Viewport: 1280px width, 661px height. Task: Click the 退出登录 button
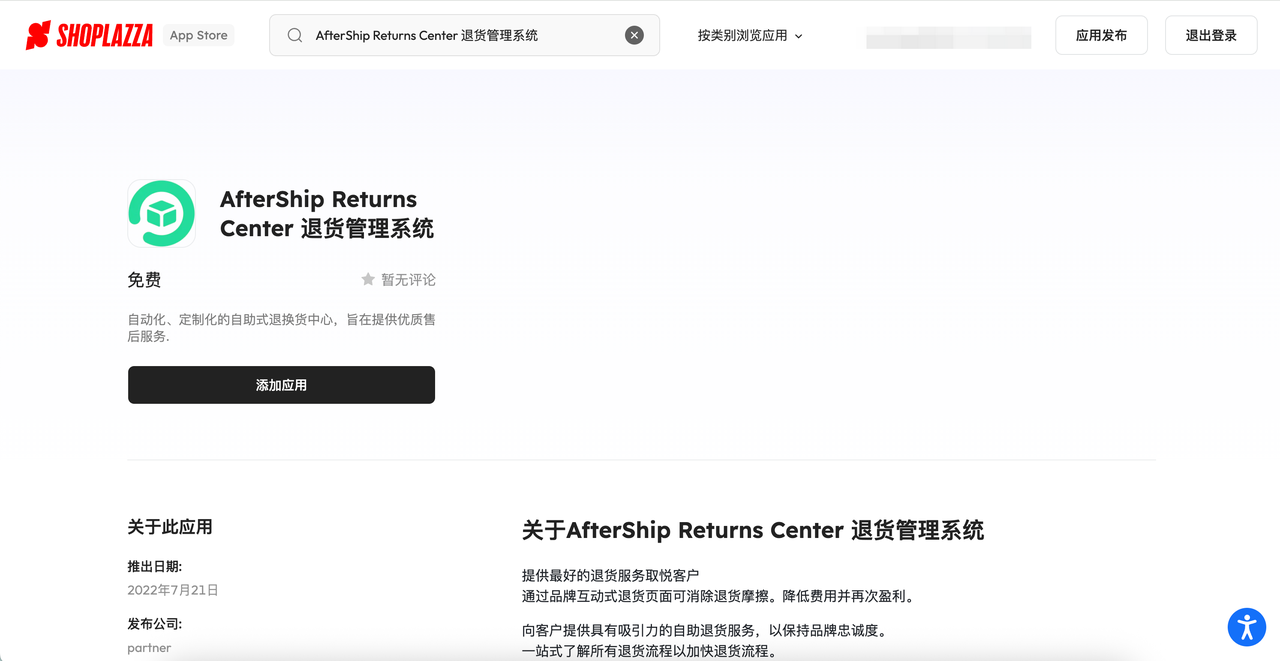coord(1210,34)
